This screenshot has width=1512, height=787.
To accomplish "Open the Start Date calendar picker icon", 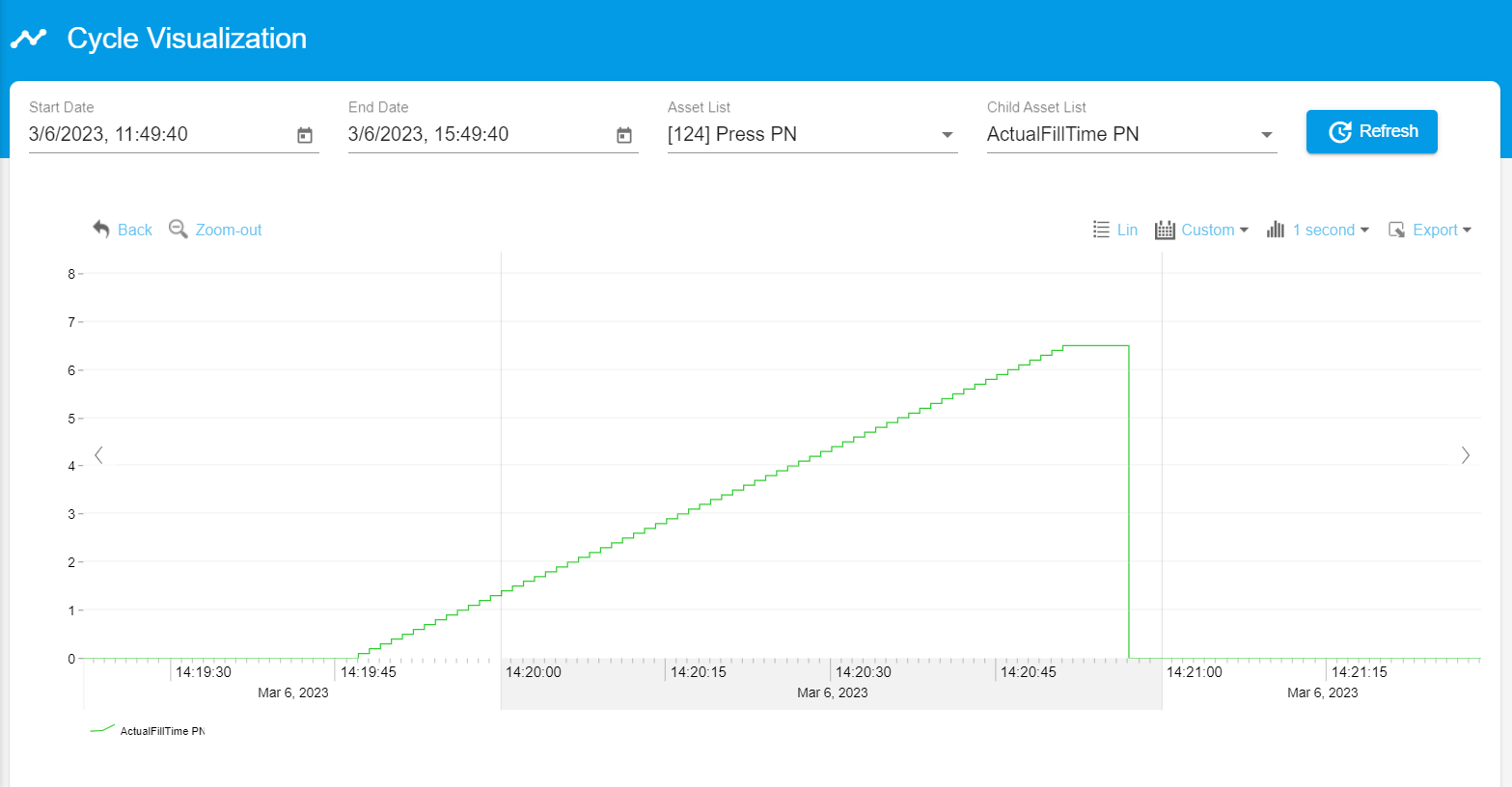I will point(305,136).
